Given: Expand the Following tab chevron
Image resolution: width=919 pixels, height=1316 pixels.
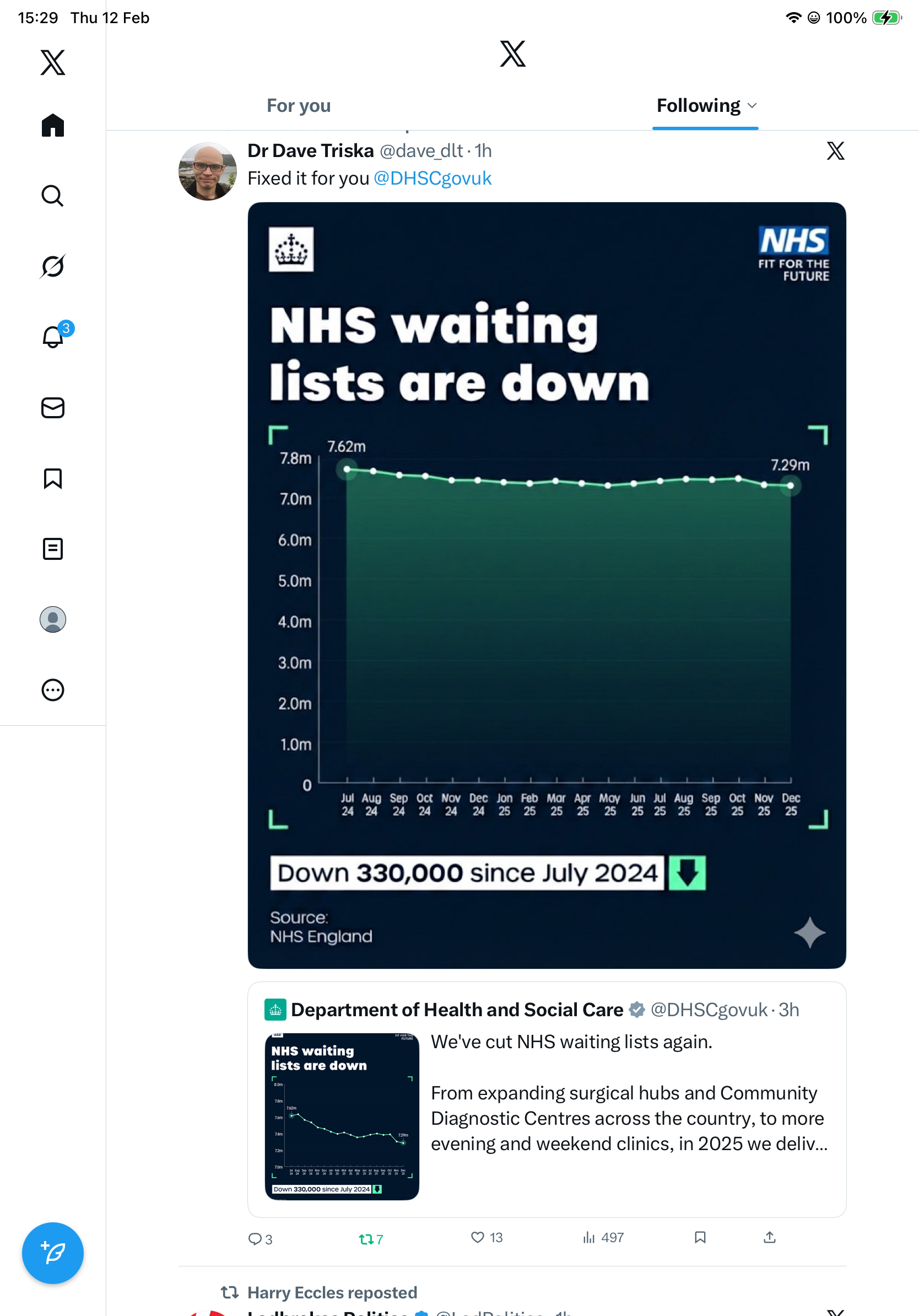Looking at the screenshot, I should [x=752, y=105].
